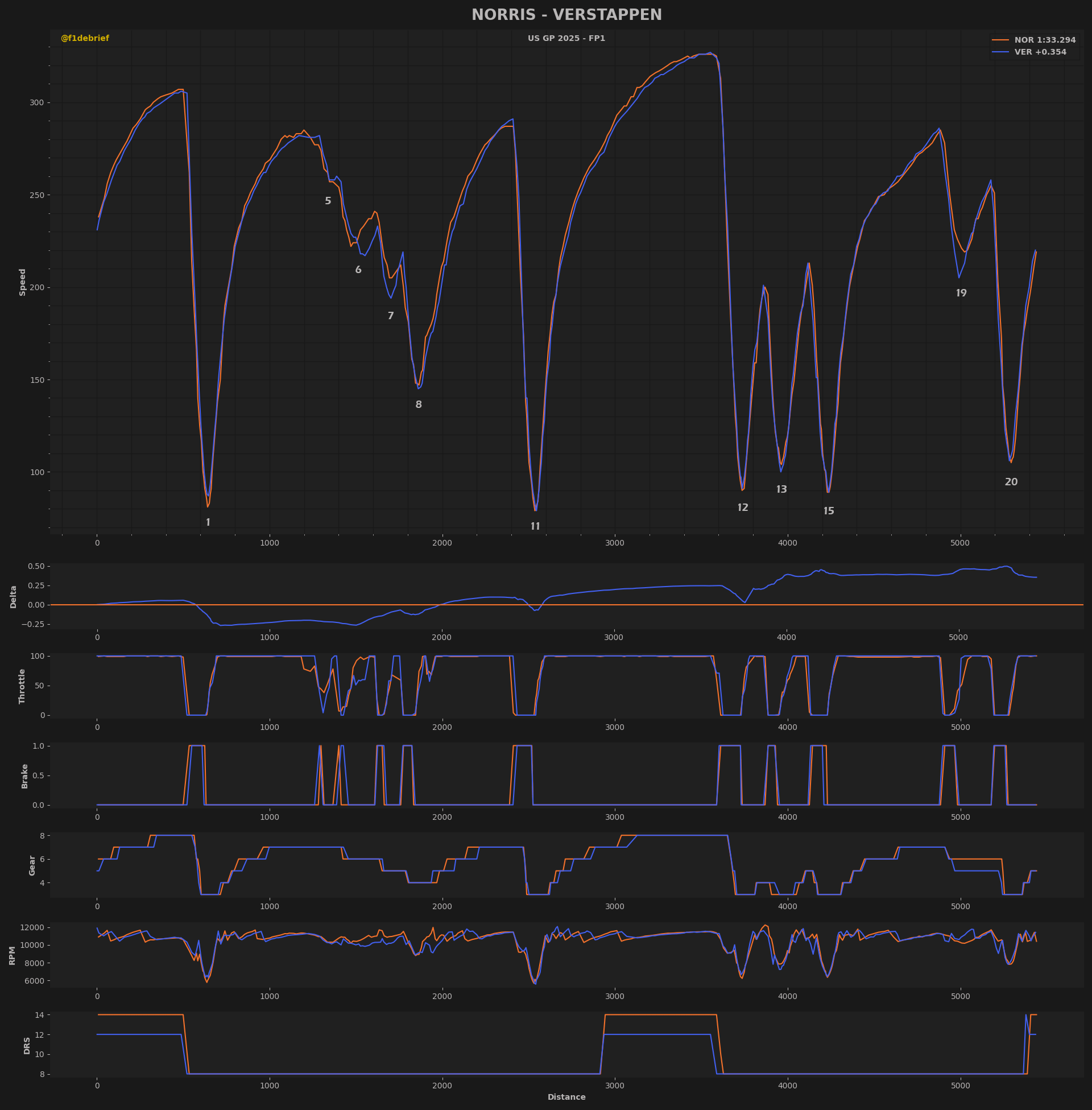Click the turn 15 corner marker

pyautogui.click(x=829, y=511)
